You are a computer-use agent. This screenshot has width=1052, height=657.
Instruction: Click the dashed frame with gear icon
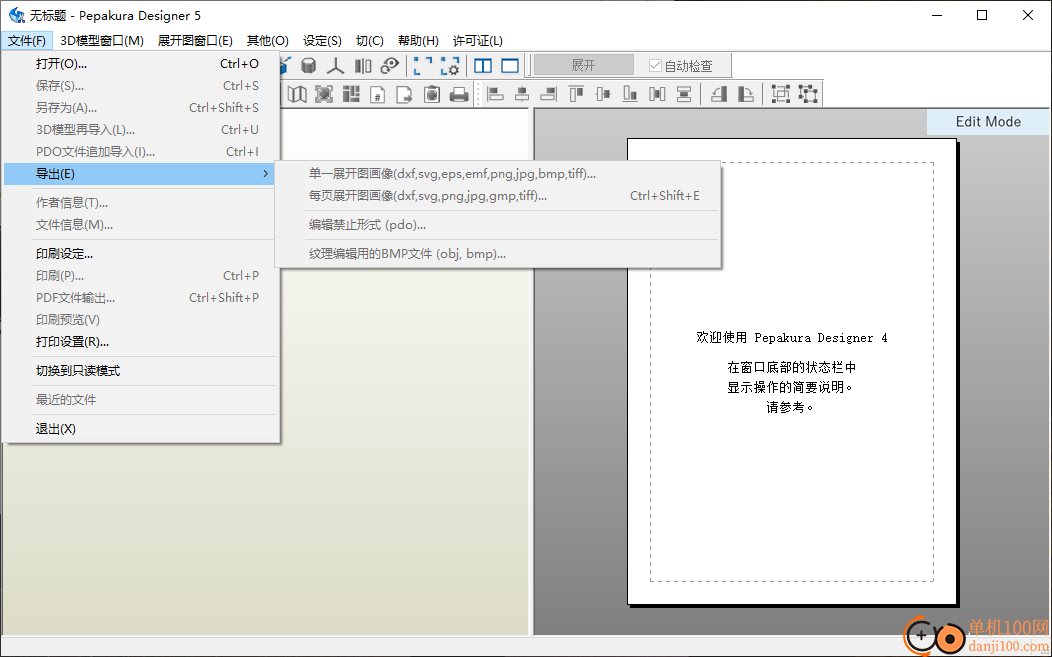pyautogui.click(x=450, y=65)
